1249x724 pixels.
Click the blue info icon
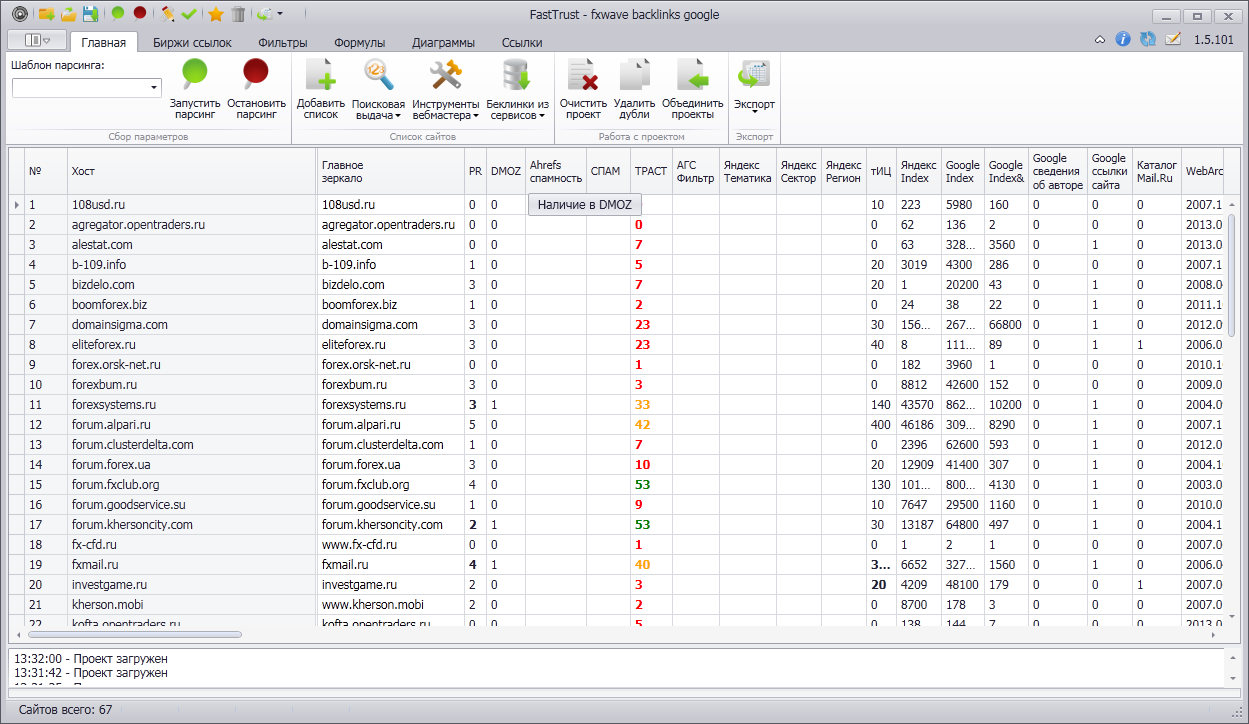tap(1123, 40)
